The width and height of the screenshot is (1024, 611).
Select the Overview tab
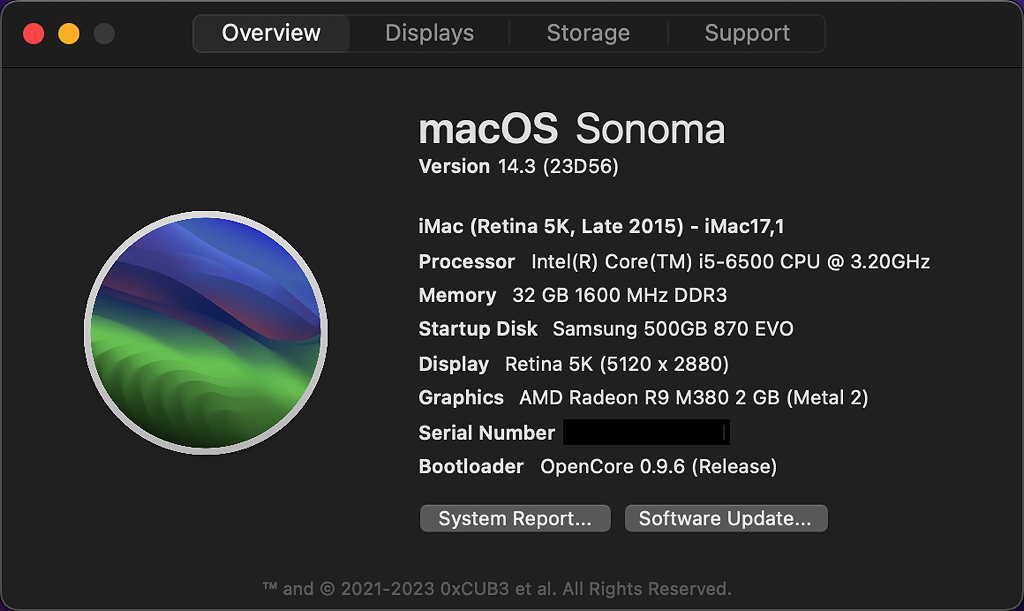pos(271,33)
